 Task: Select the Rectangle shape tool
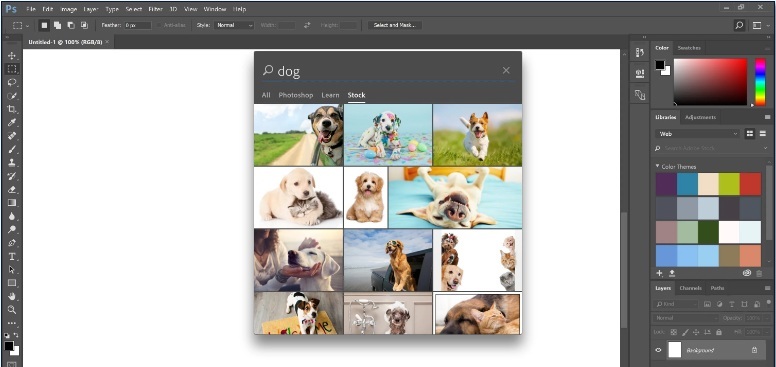(12, 282)
